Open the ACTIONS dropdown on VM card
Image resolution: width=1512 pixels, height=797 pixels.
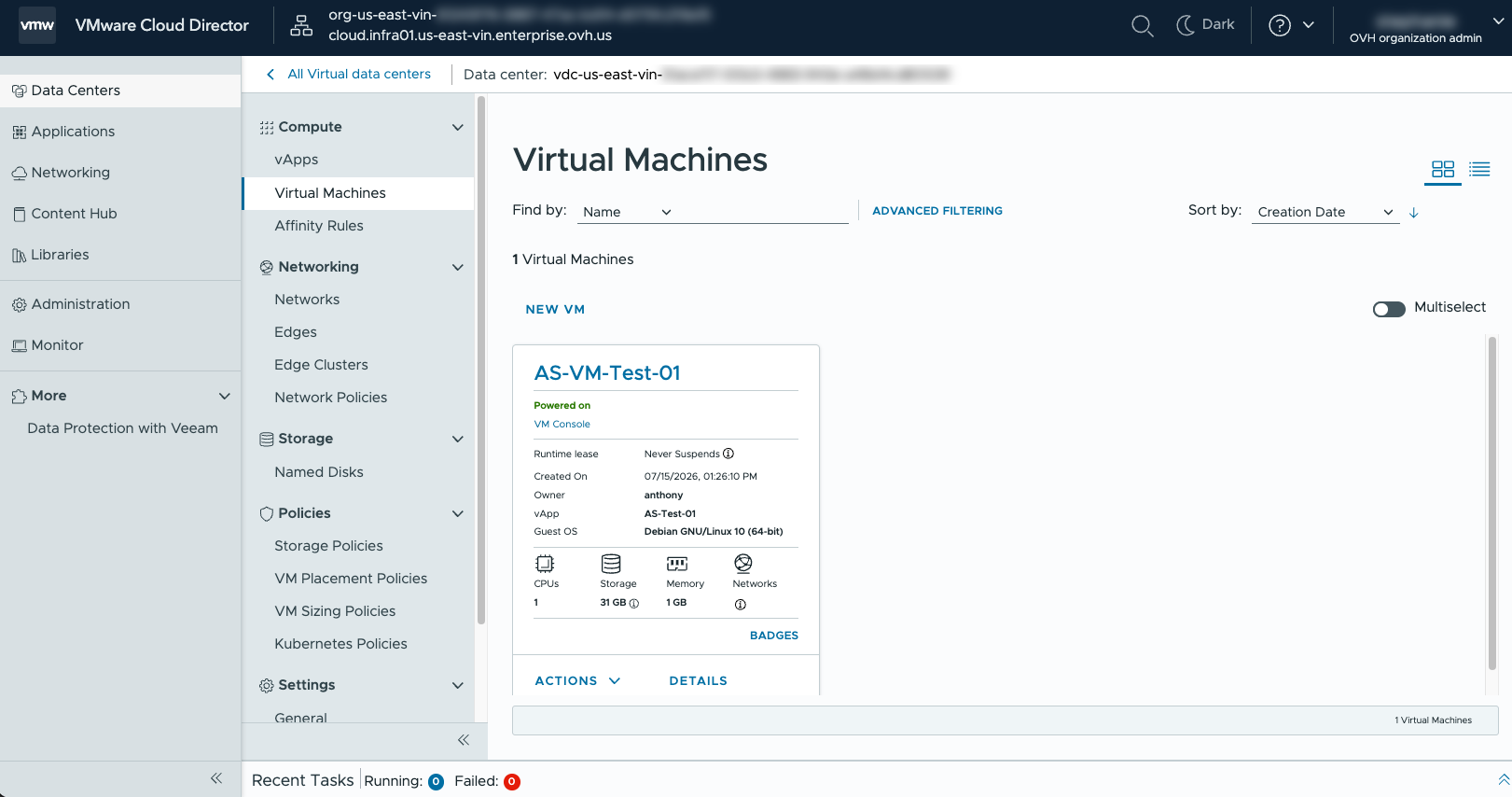tap(577, 681)
